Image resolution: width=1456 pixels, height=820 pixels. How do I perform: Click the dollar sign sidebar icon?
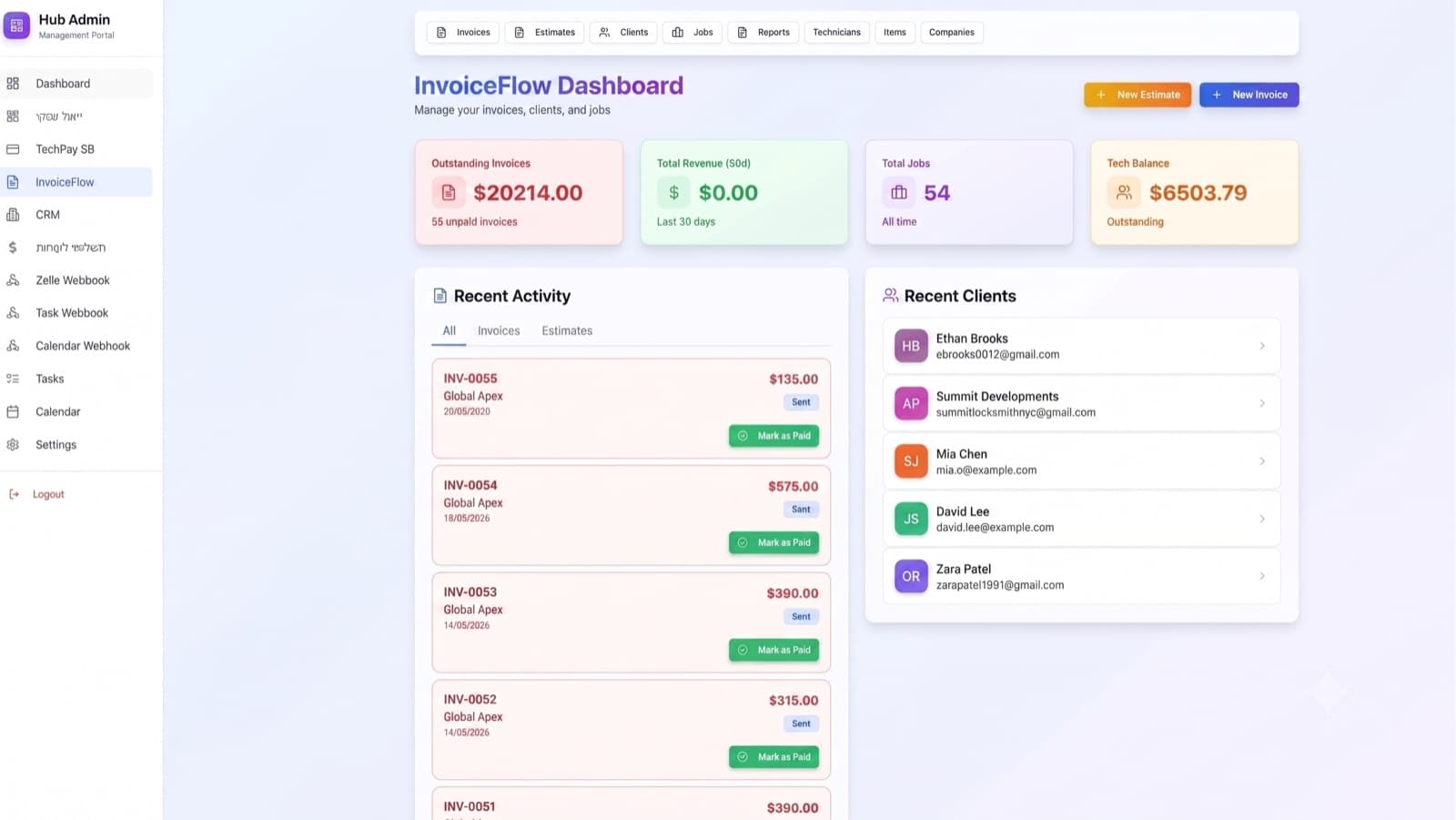(13, 248)
